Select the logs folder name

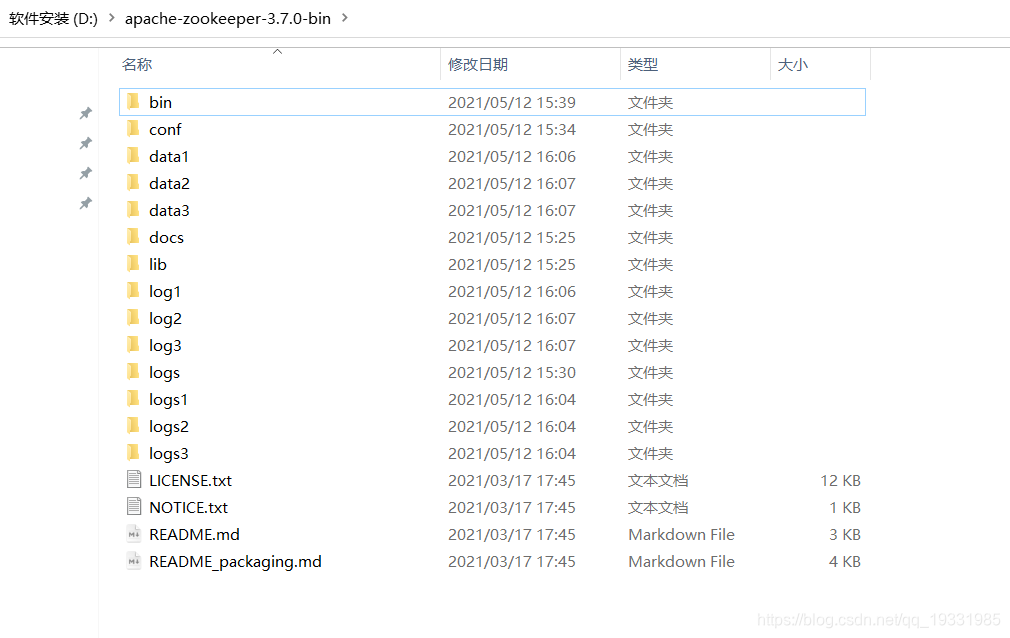164,373
